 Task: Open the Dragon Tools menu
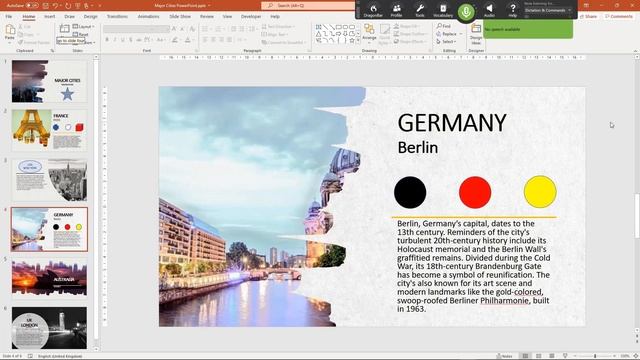click(x=420, y=11)
